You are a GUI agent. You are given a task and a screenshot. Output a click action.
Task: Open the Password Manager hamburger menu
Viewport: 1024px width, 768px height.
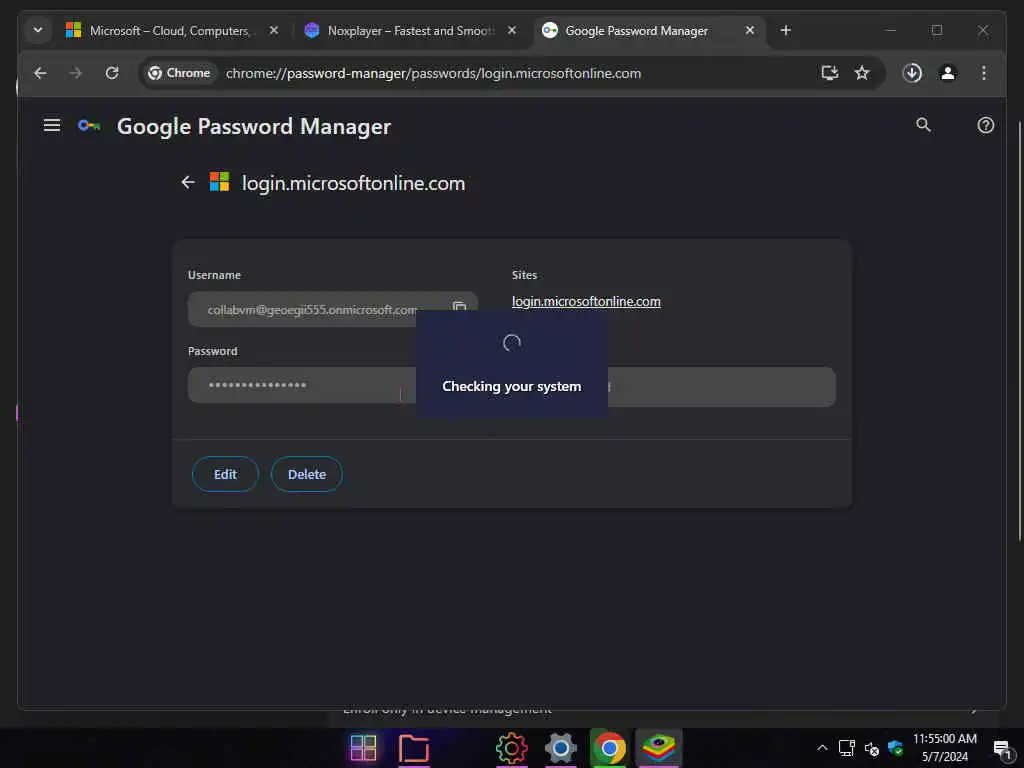tap(52, 125)
